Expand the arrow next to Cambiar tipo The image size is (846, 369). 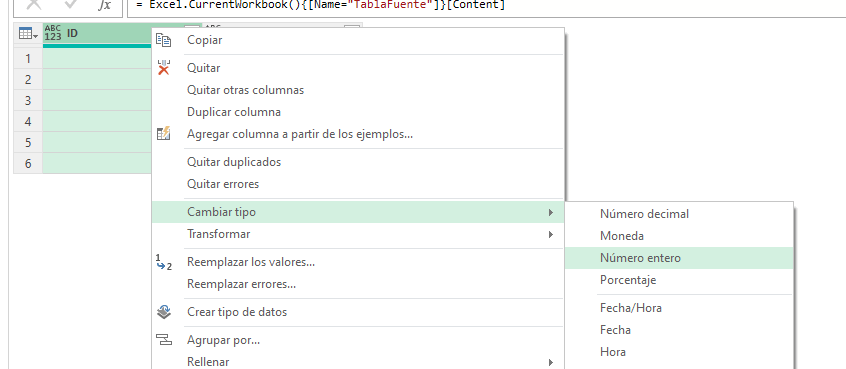point(550,213)
